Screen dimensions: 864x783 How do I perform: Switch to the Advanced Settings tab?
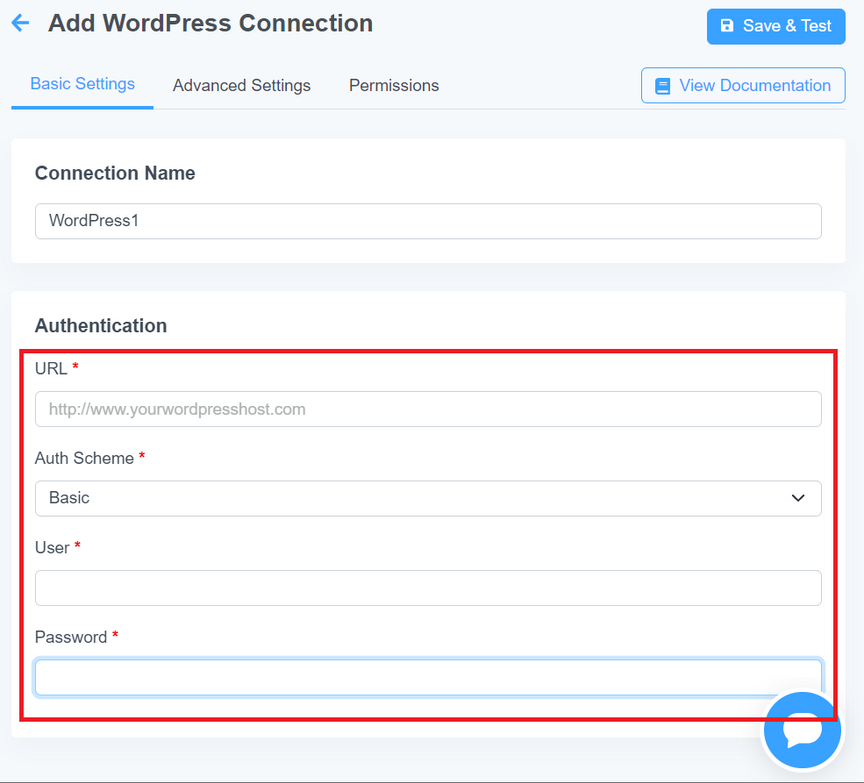click(x=241, y=85)
